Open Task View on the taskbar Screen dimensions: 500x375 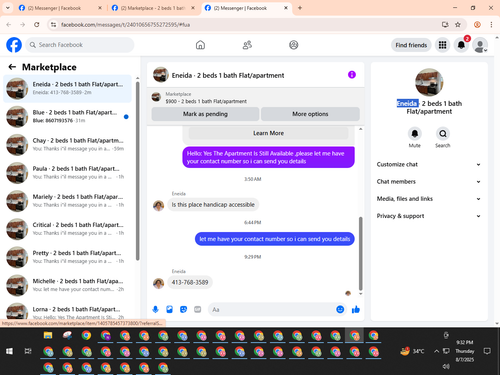pyautogui.click(x=28, y=351)
